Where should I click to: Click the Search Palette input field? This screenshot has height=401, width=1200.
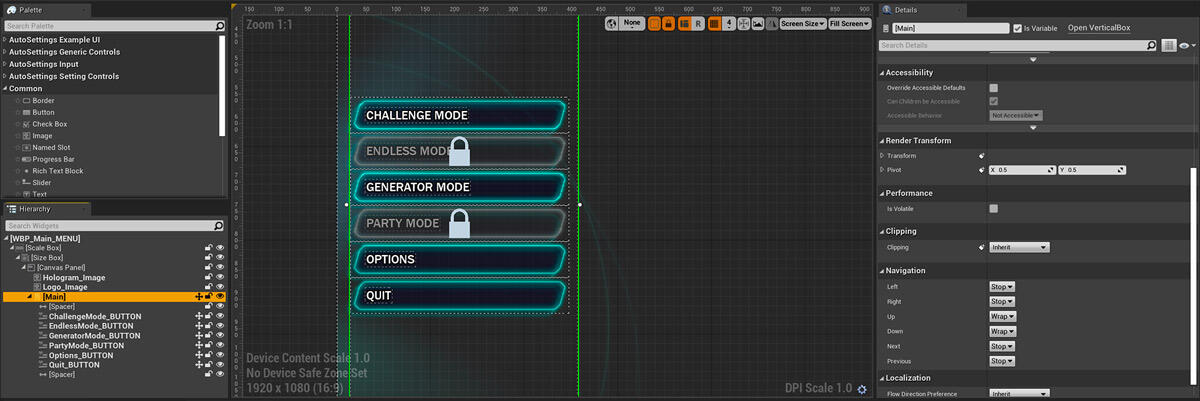(110, 28)
